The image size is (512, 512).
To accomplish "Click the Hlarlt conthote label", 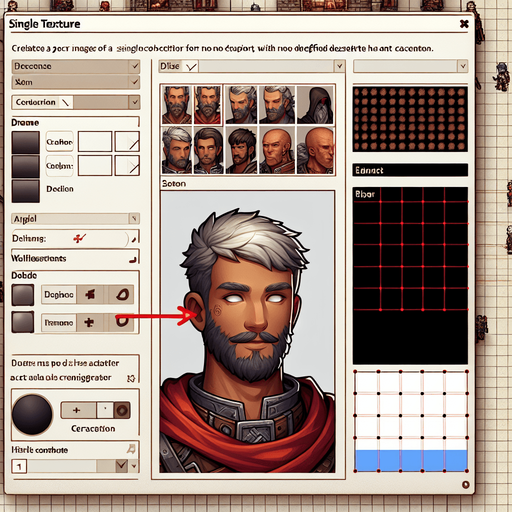I will click(39, 450).
